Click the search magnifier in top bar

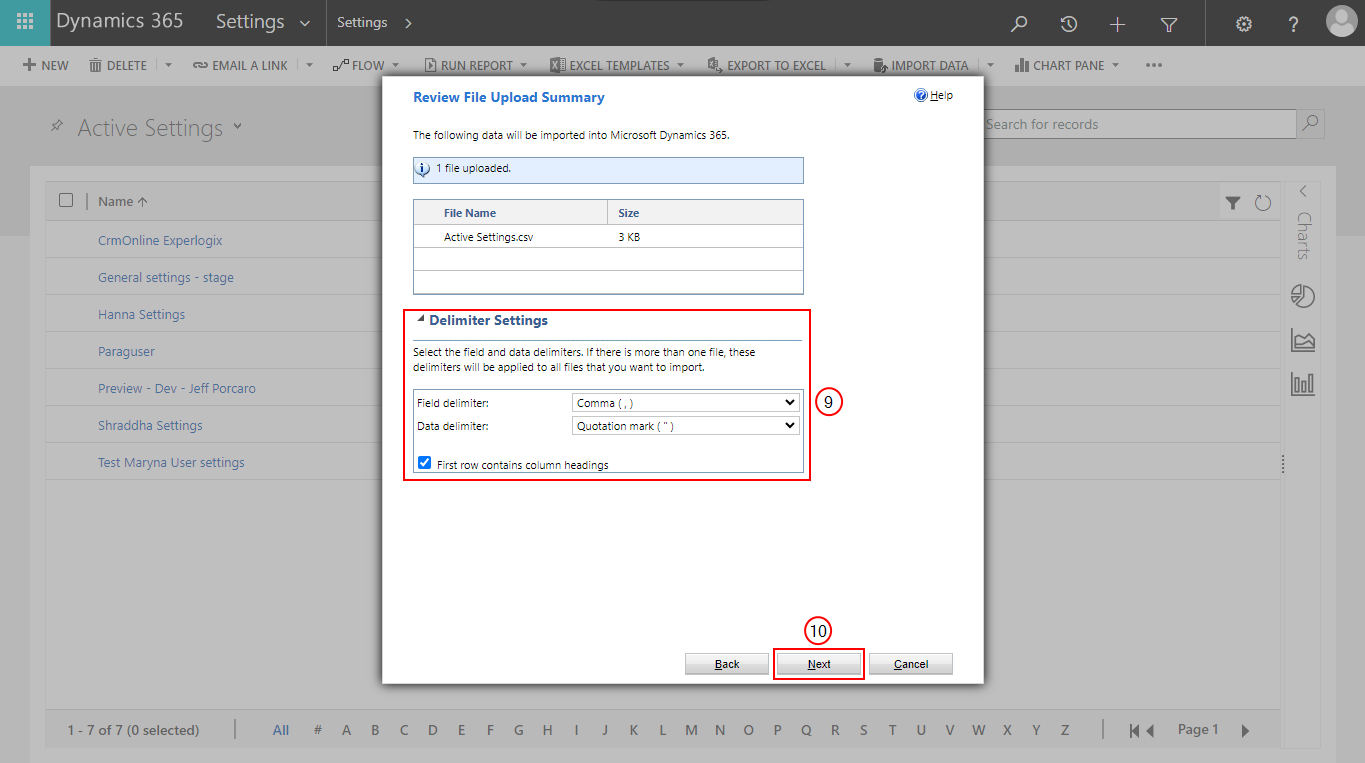[x=1019, y=24]
